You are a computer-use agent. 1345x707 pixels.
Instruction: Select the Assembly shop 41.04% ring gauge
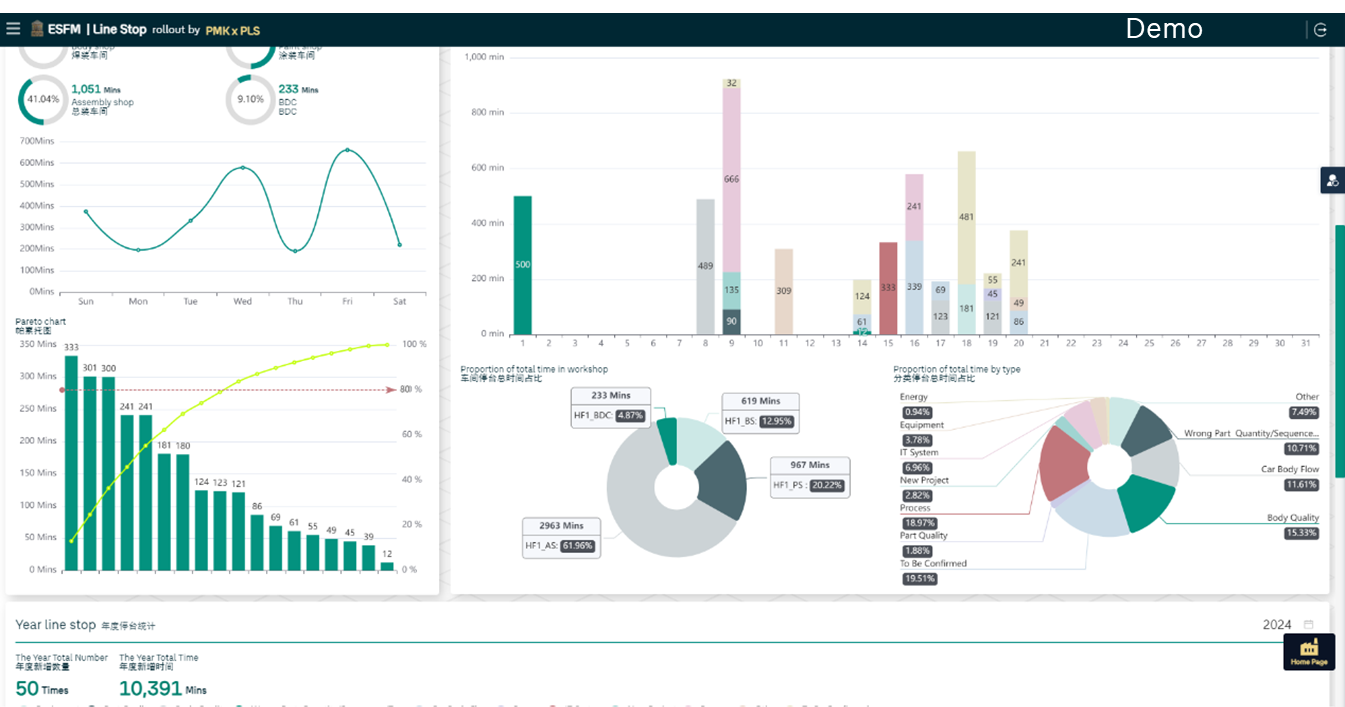[43, 100]
